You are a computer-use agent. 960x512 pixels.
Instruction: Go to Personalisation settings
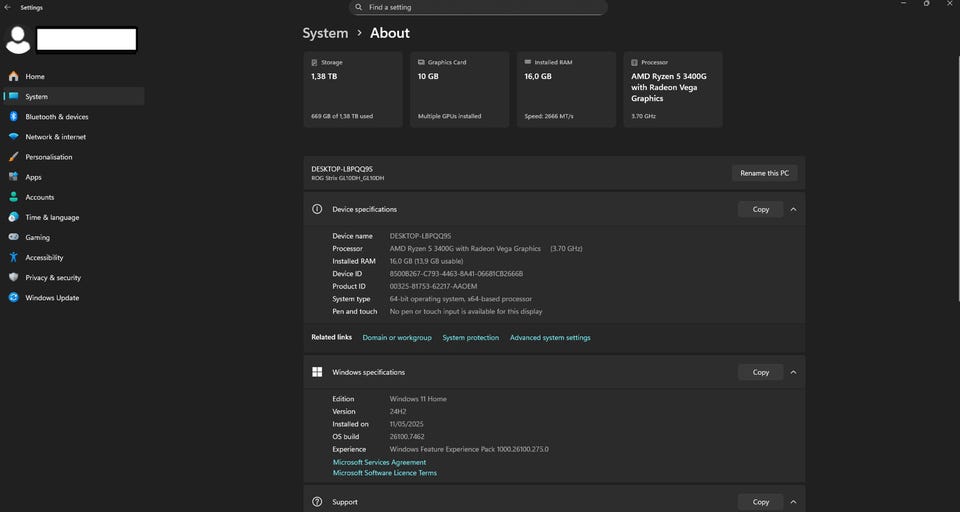[48, 157]
